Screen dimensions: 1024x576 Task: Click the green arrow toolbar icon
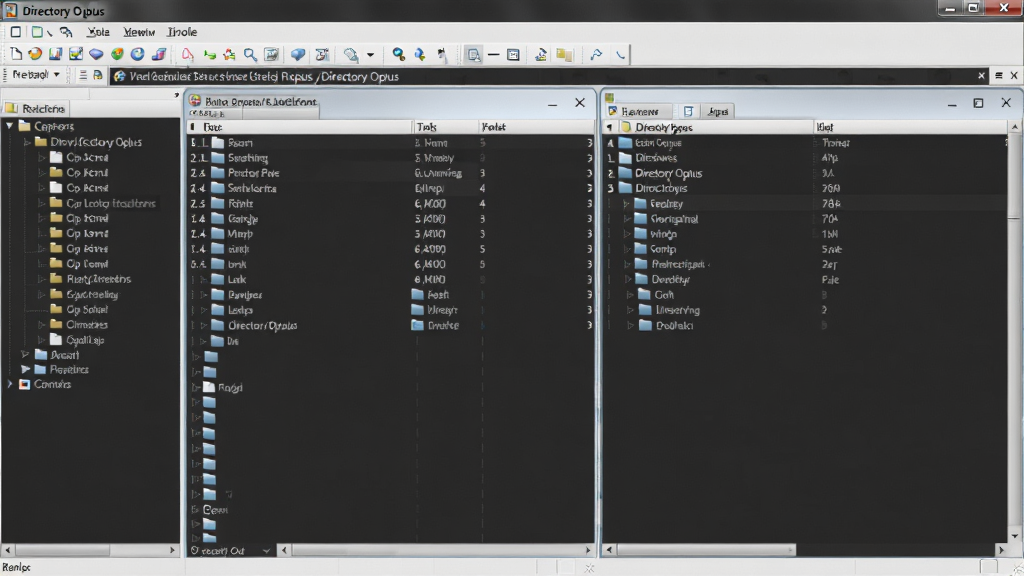coord(209,55)
